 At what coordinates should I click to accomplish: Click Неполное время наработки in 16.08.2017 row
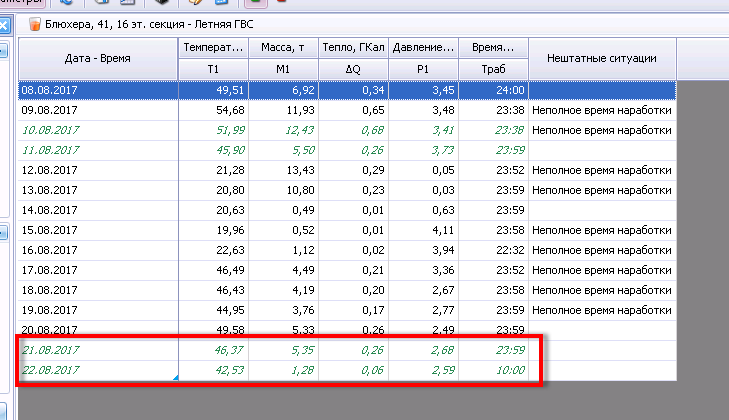[602, 250]
